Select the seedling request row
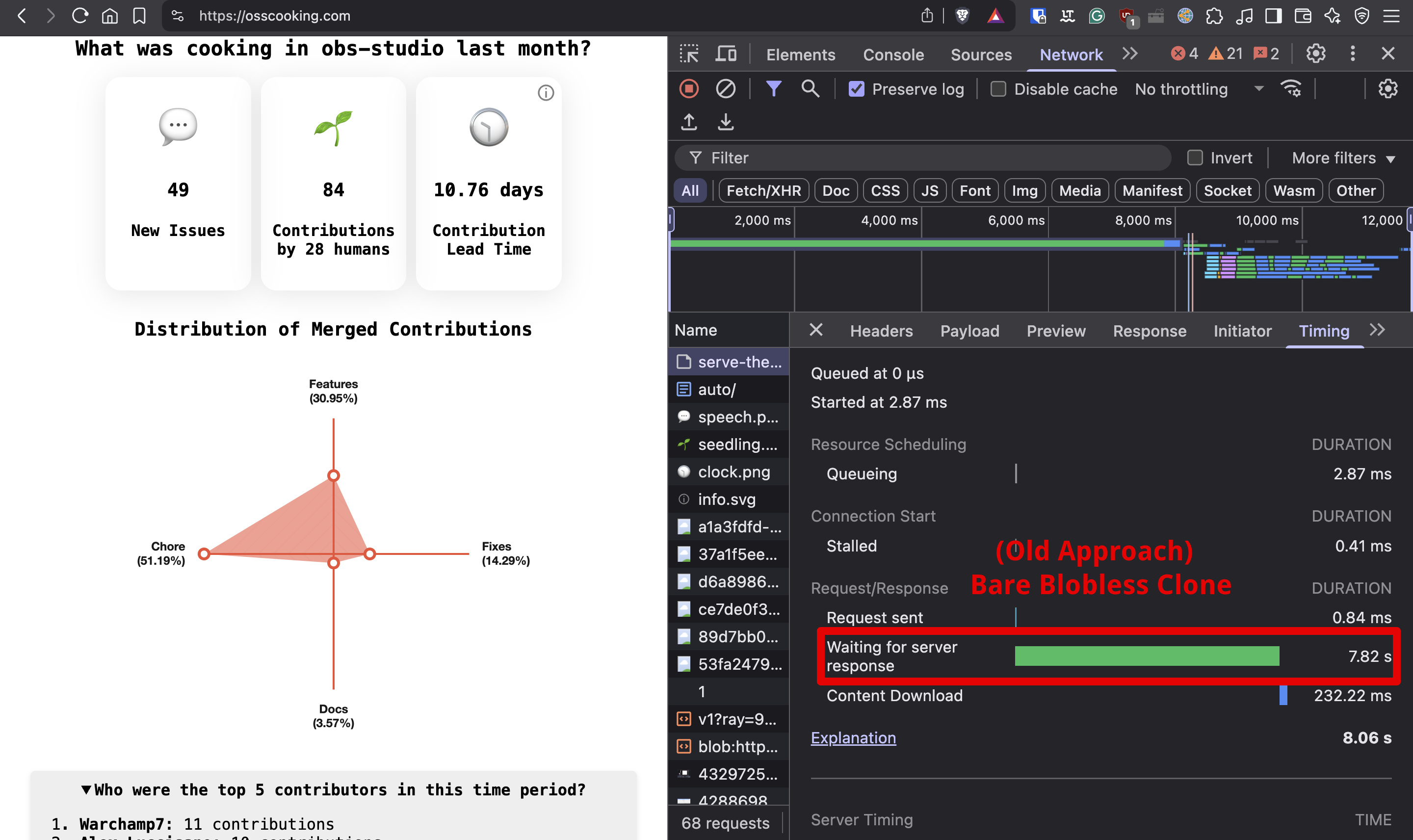Screen dimensions: 1413x840 (x=729, y=445)
